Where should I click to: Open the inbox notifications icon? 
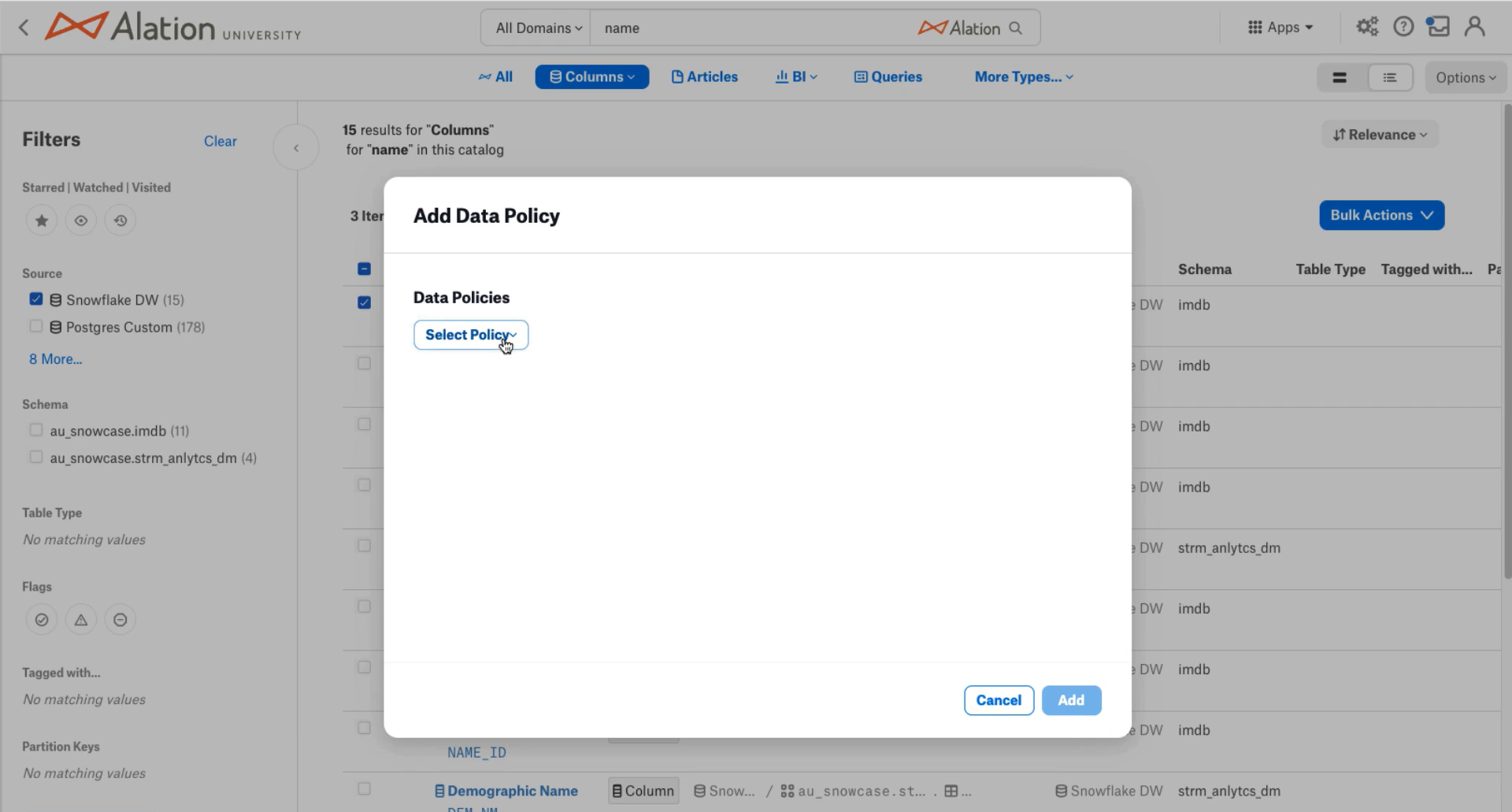coord(1438,27)
